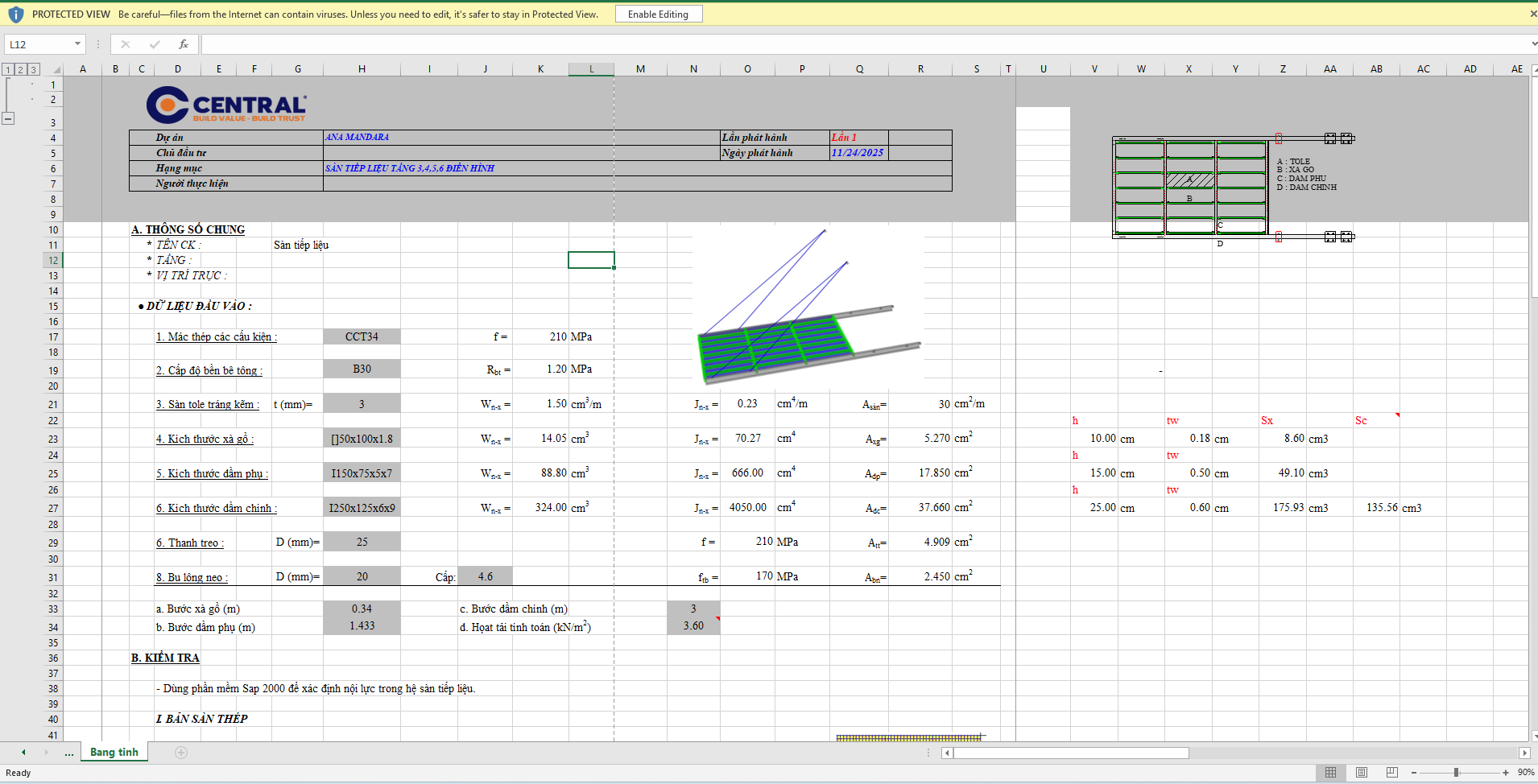The width and height of the screenshot is (1538, 784).
Task: Click the zoom out minus icon
Action: (1414, 773)
